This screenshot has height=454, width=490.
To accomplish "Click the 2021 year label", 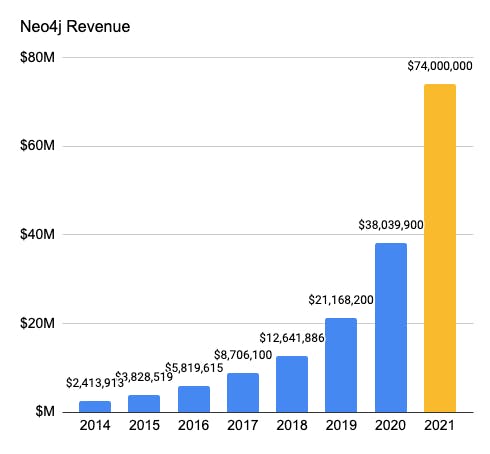I will (x=439, y=425).
